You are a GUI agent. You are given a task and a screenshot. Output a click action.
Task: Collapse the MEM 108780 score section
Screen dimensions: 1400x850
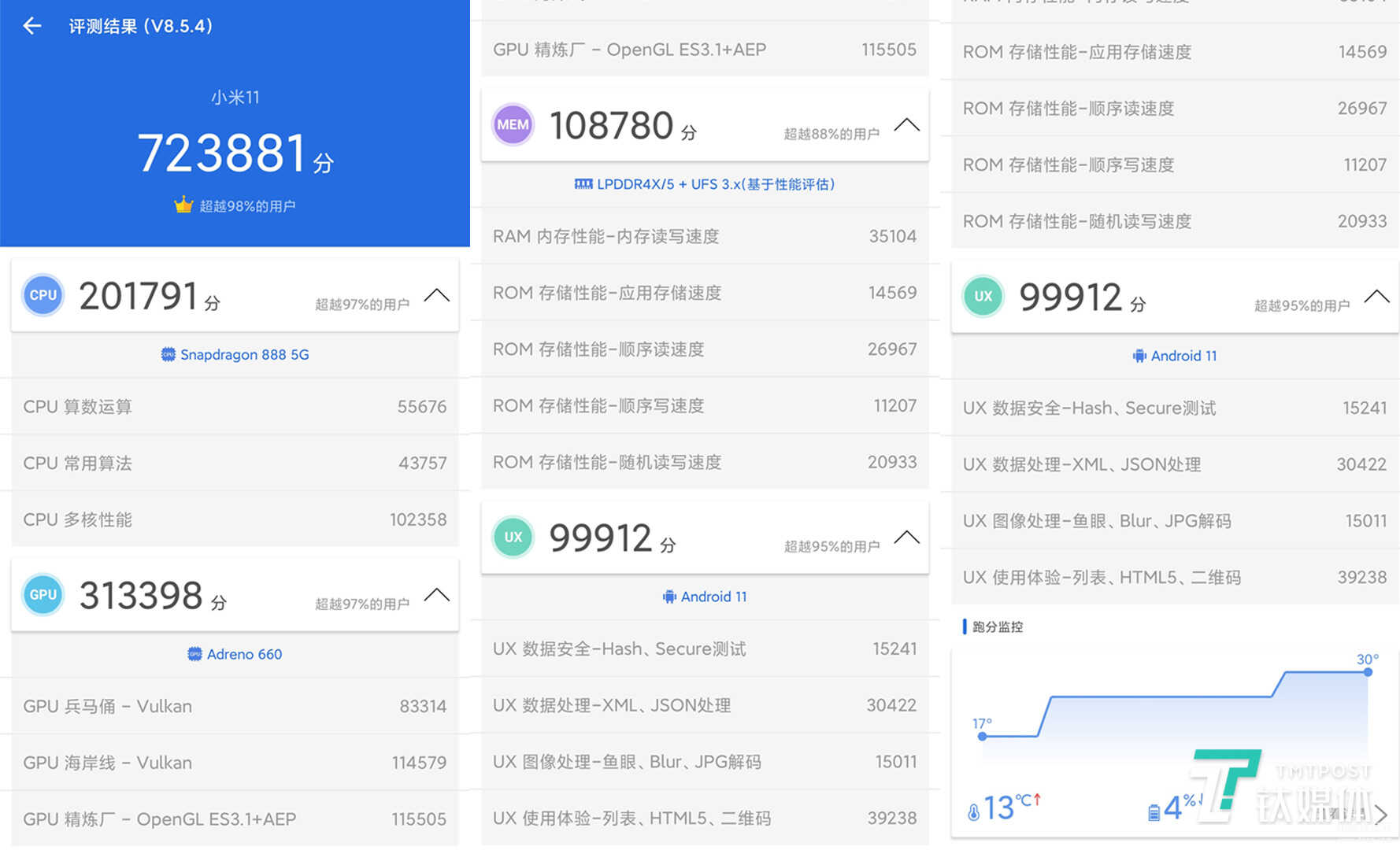click(907, 124)
